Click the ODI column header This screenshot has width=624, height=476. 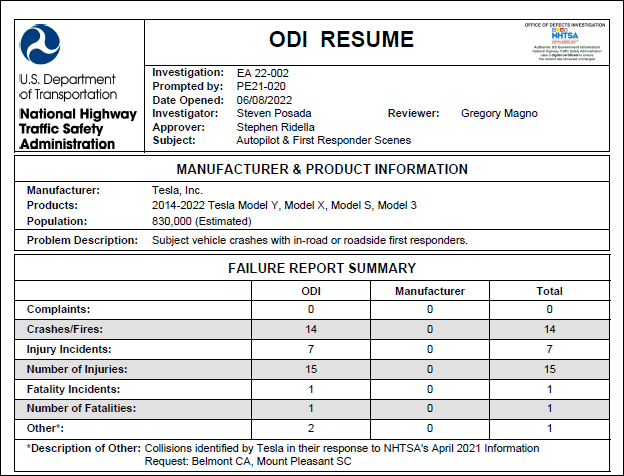pos(311,291)
